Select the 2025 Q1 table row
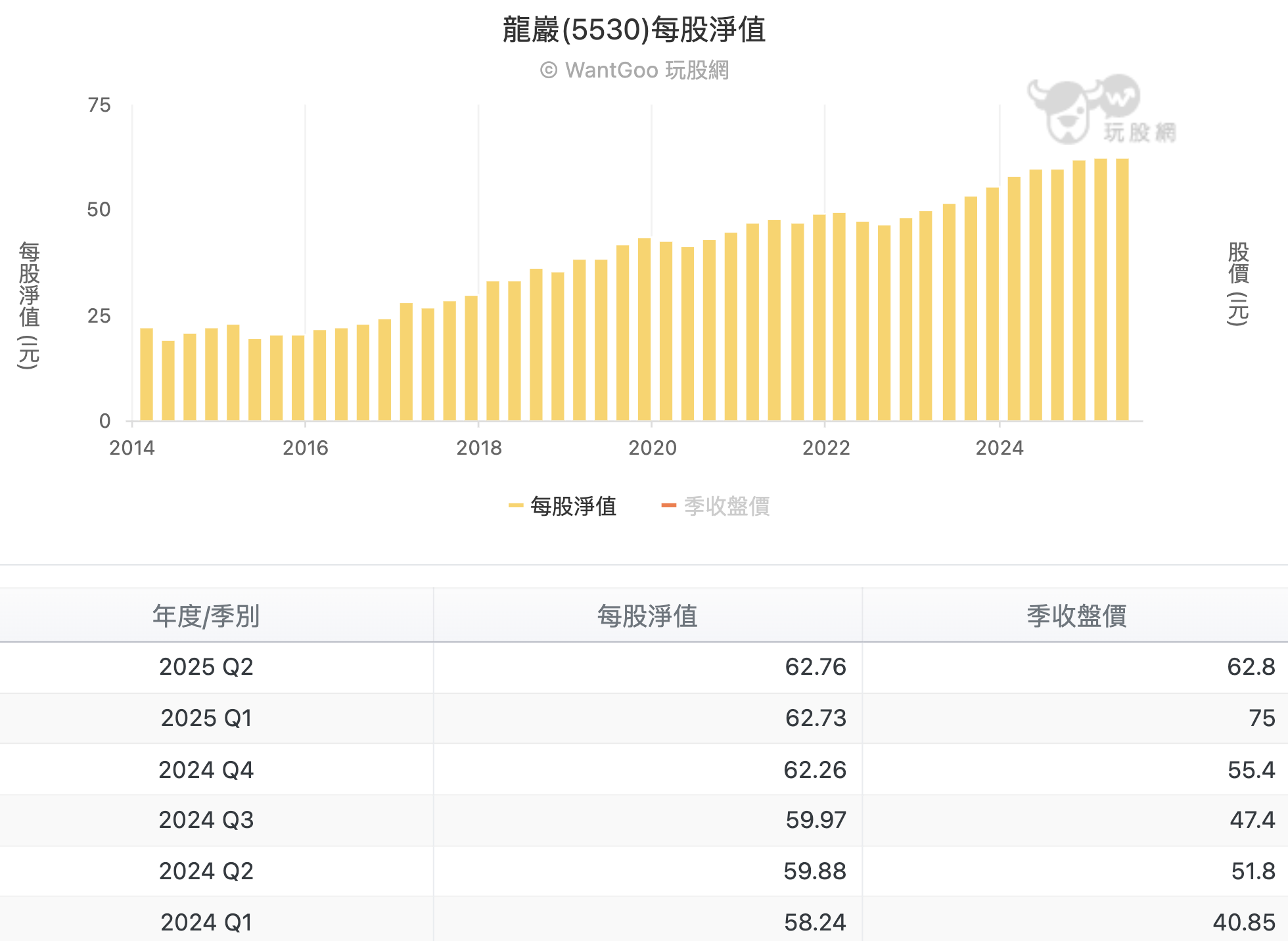The image size is (1288, 941). point(206,718)
